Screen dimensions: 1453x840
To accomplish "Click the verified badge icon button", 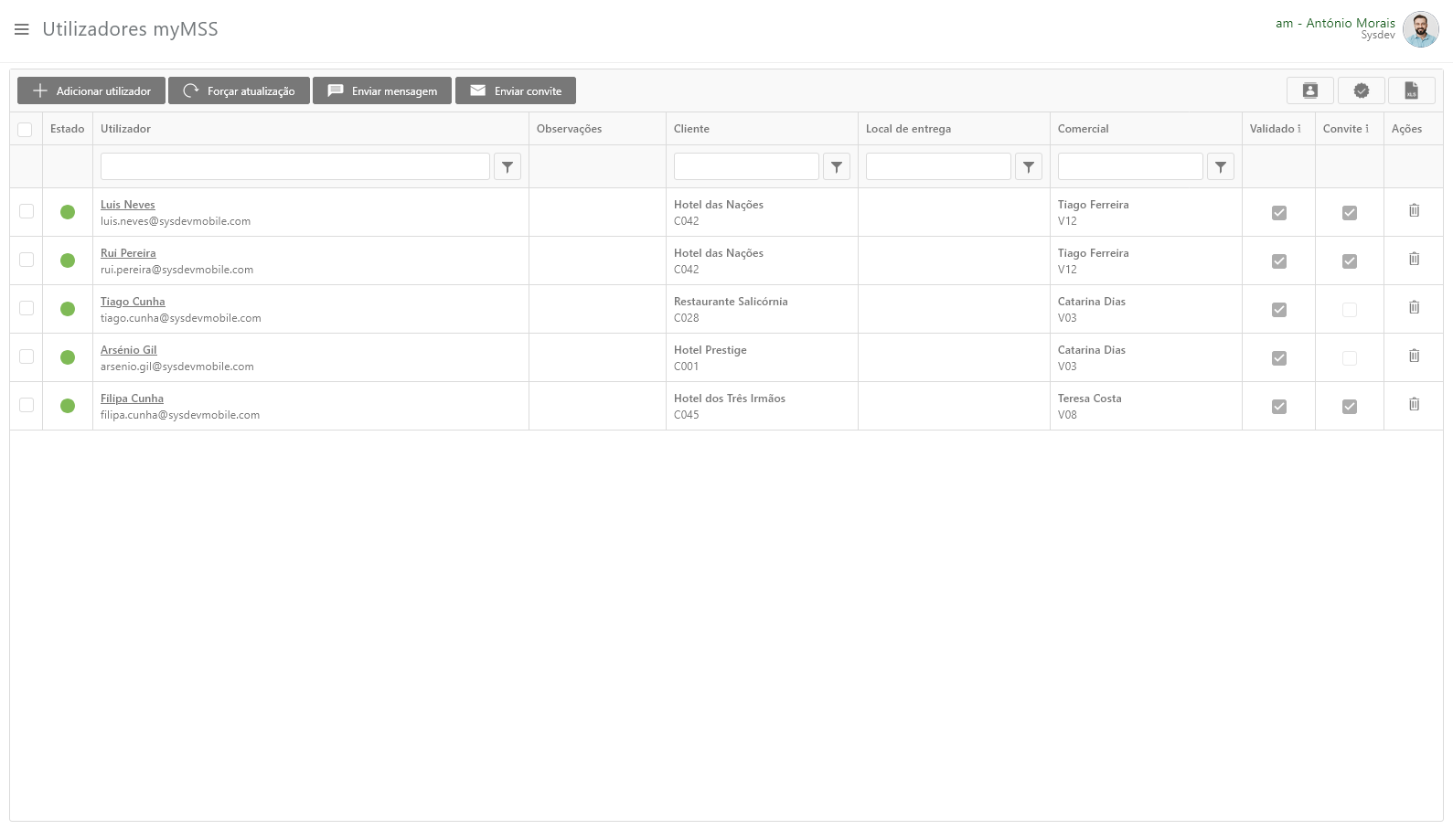I will click(x=1361, y=90).
